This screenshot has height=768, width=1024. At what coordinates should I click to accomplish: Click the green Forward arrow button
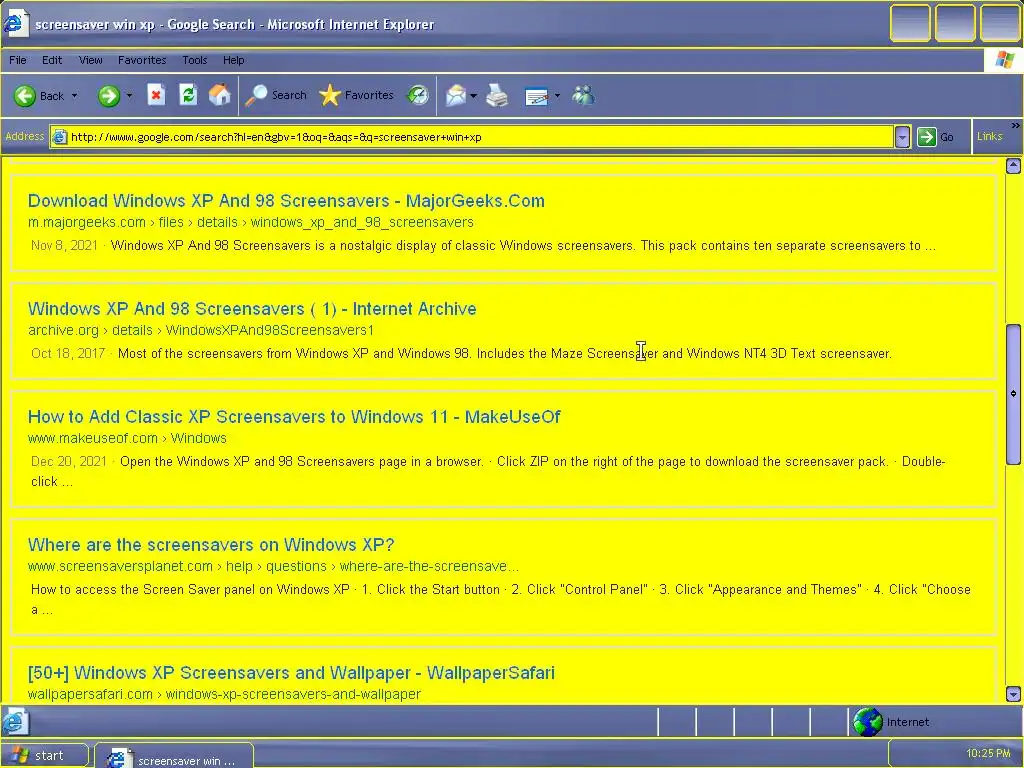tap(108, 96)
